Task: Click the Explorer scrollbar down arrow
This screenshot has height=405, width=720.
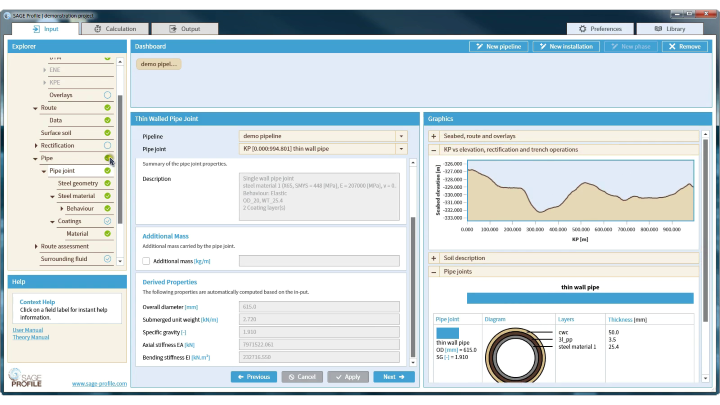Action: point(120,261)
